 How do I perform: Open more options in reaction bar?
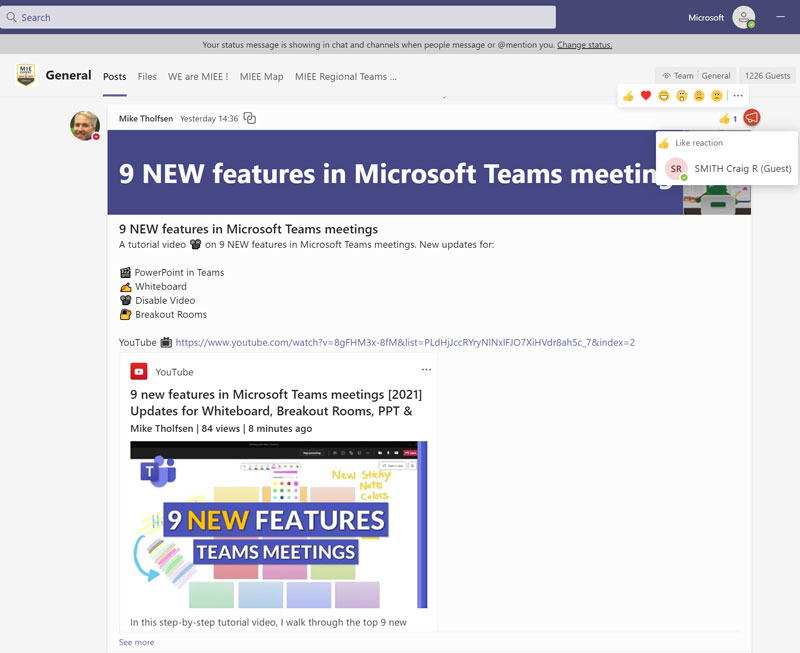738,95
